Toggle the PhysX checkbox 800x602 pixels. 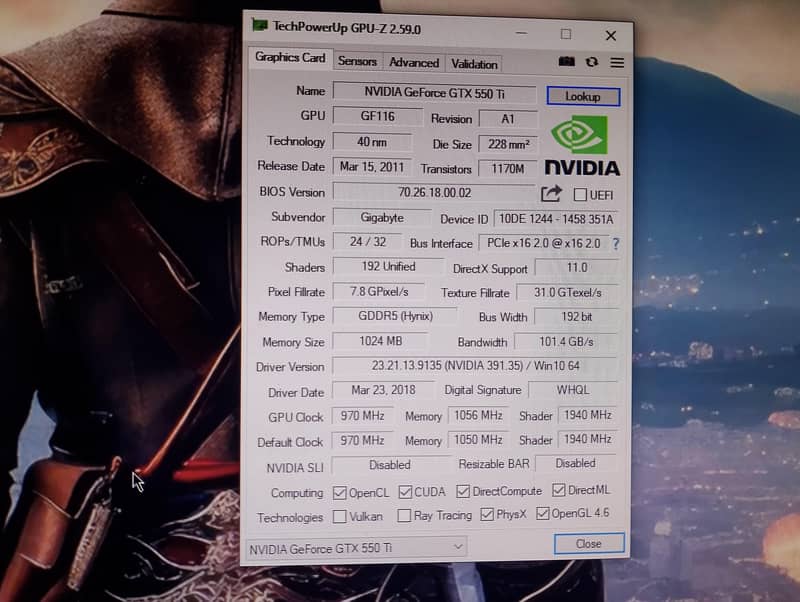click(487, 514)
